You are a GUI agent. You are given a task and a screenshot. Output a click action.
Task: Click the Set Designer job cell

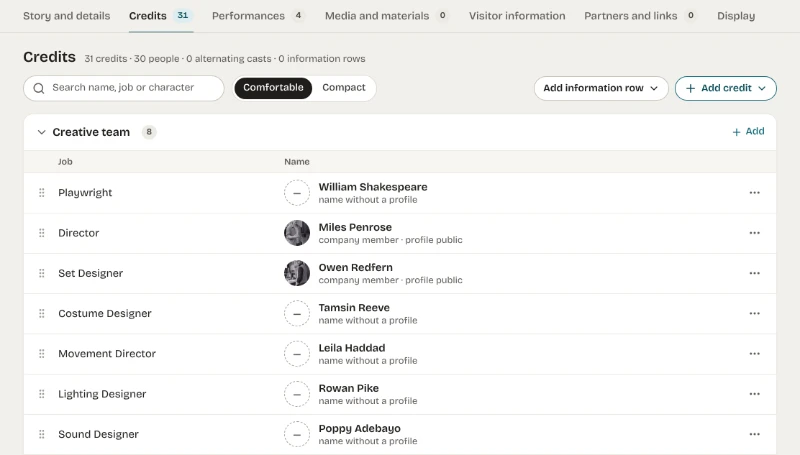90,273
